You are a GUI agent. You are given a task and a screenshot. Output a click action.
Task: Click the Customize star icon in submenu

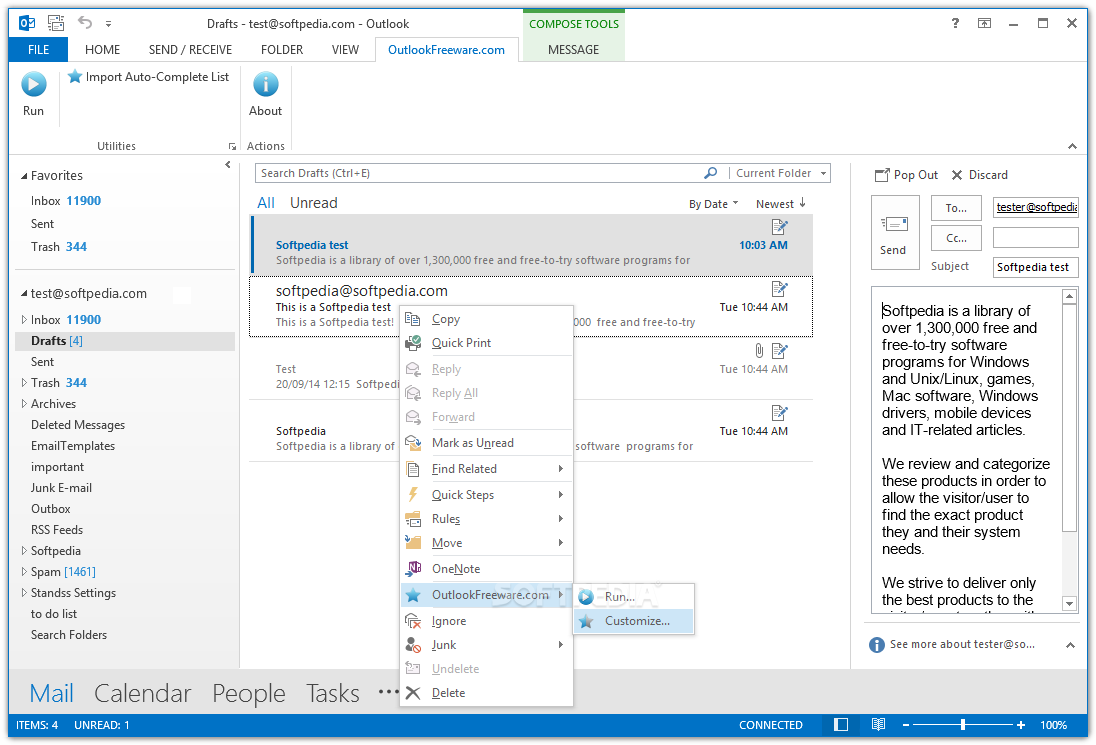tap(586, 621)
